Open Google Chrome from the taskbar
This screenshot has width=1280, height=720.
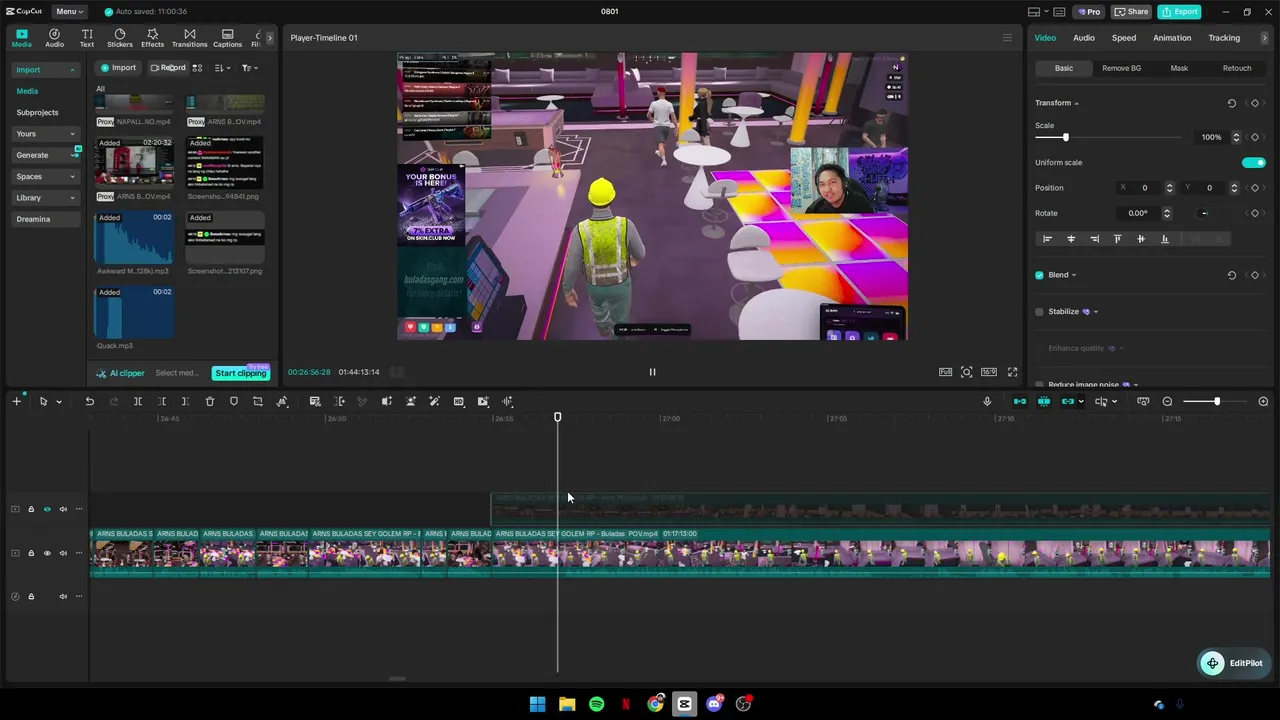(655, 704)
